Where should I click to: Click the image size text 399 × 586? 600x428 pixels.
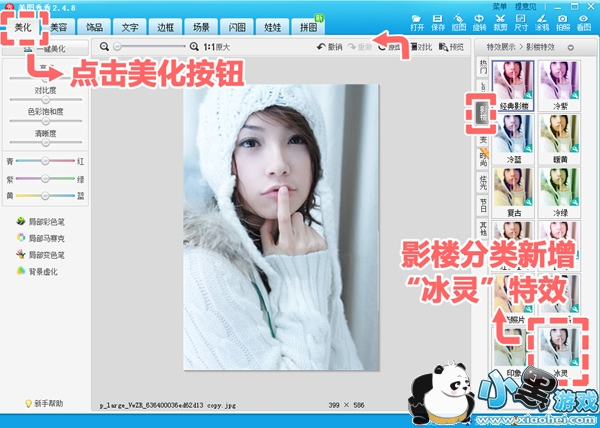(346, 405)
